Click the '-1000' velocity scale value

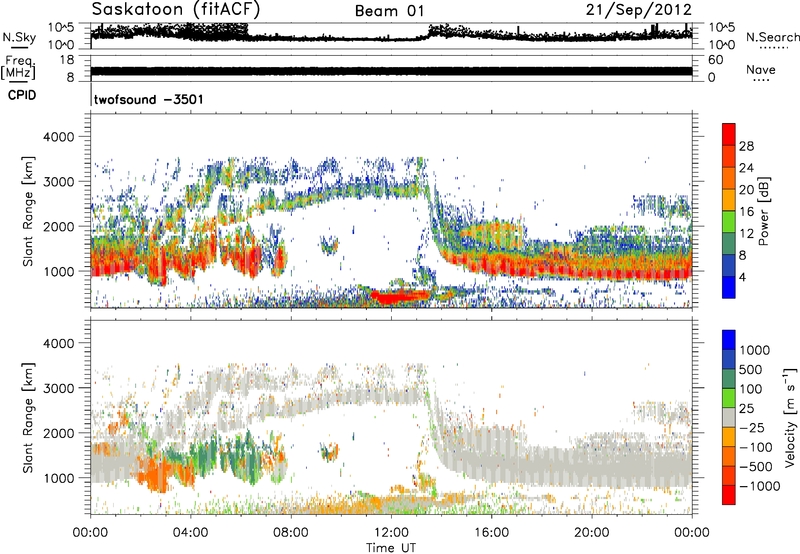759,486
